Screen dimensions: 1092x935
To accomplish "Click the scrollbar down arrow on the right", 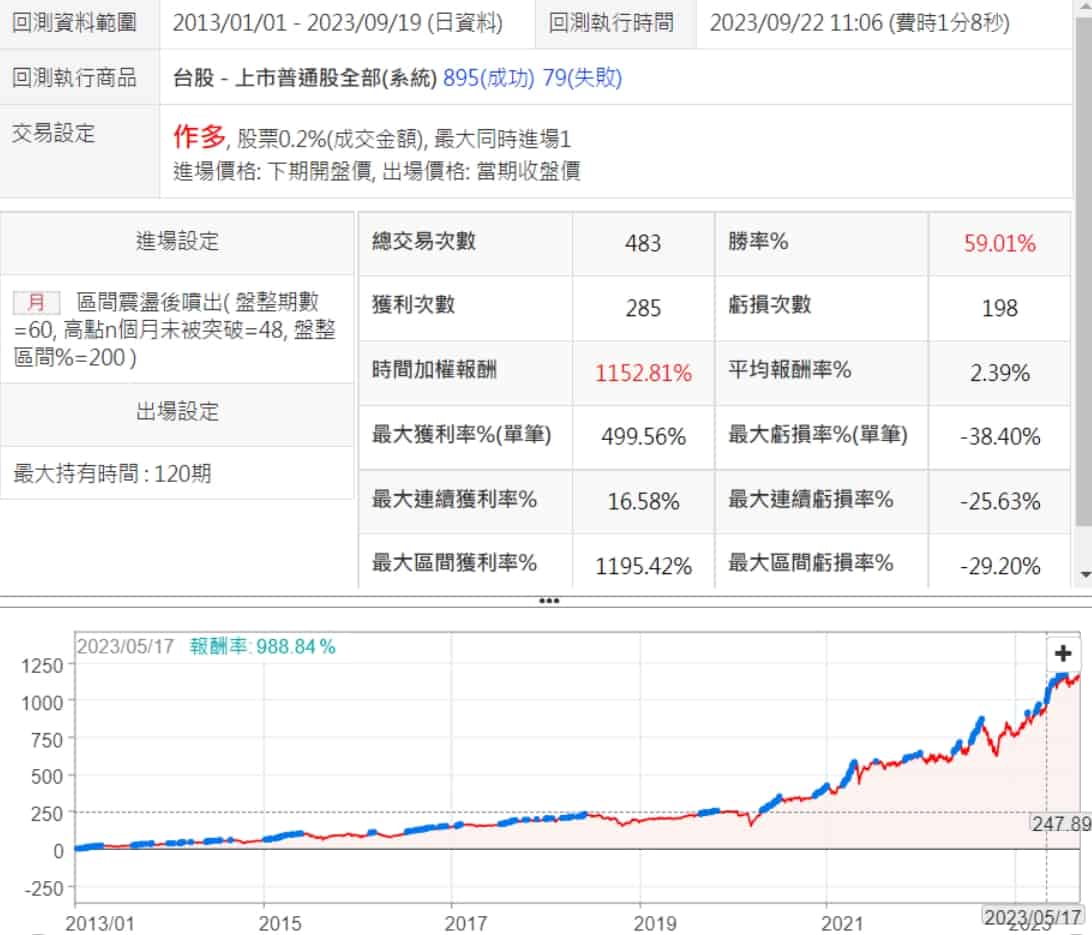I will pyautogui.click(x=1085, y=575).
